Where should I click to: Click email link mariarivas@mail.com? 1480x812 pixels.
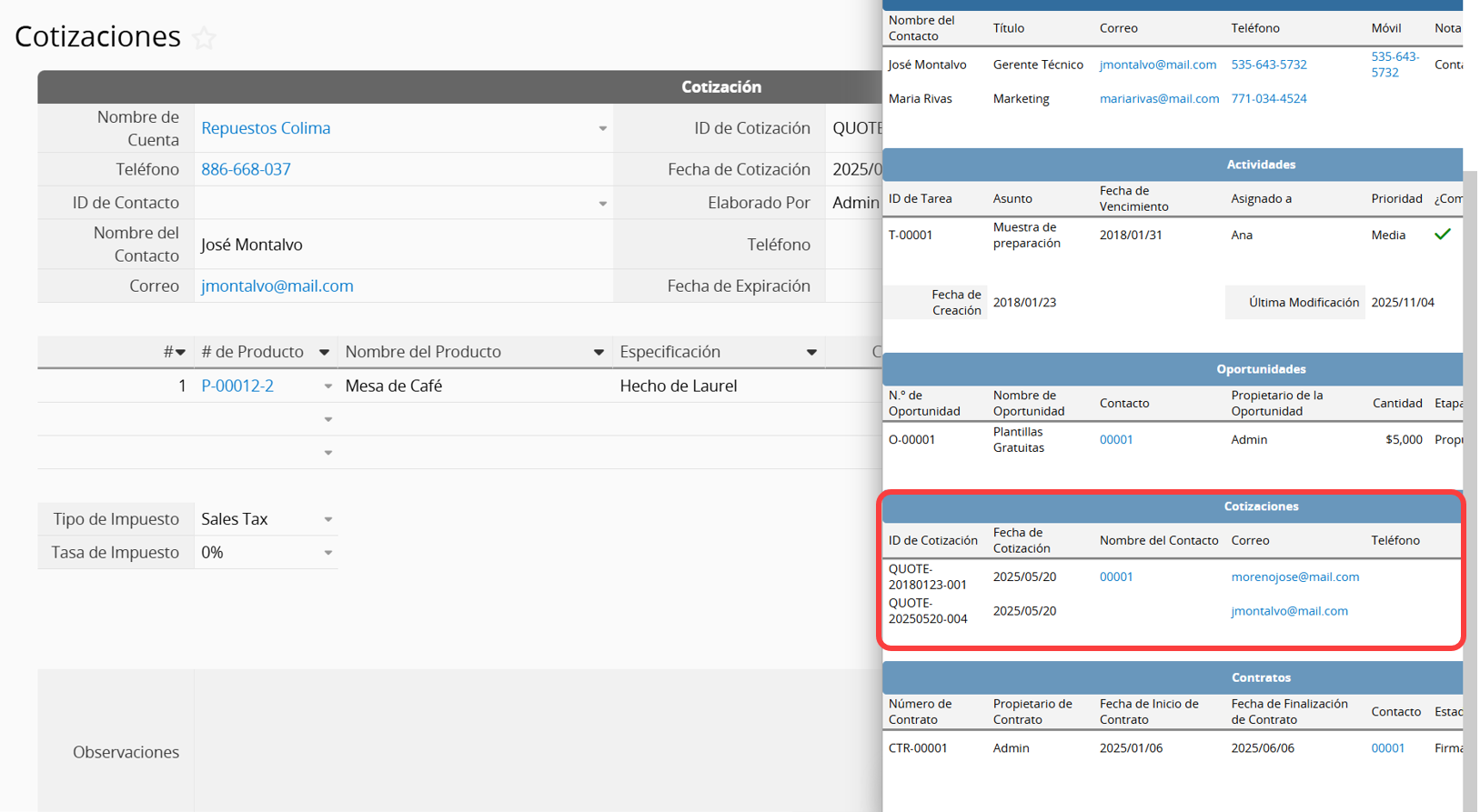[x=1159, y=98]
